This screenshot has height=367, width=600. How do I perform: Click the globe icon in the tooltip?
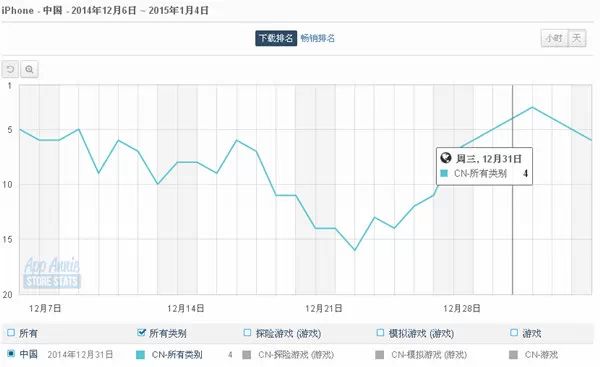click(x=446, y=158)
